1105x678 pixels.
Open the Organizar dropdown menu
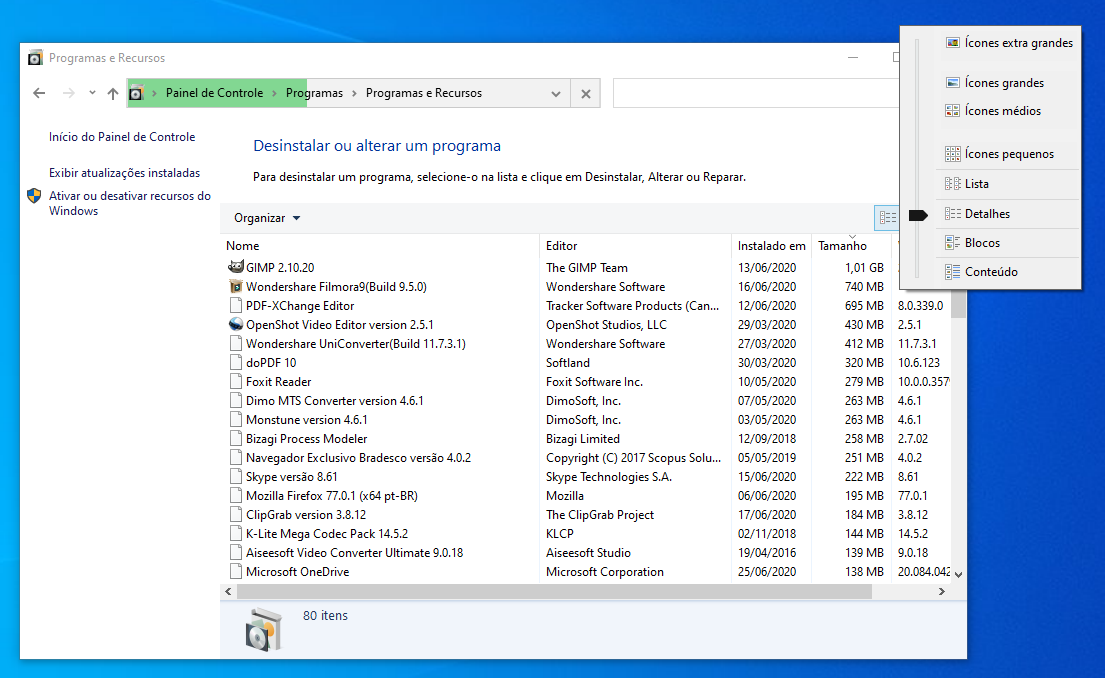[x=267, y=218]
